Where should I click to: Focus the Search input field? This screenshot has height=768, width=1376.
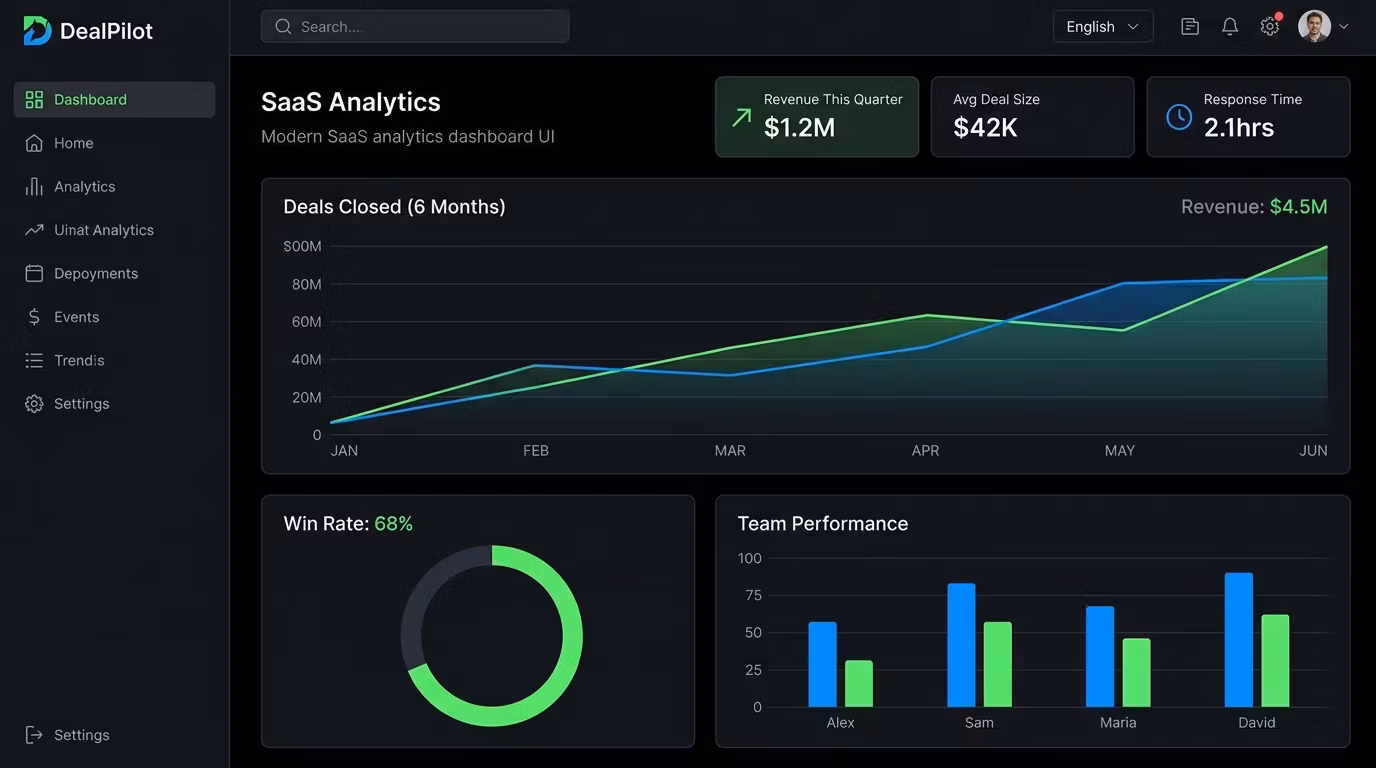pos(415,27)
